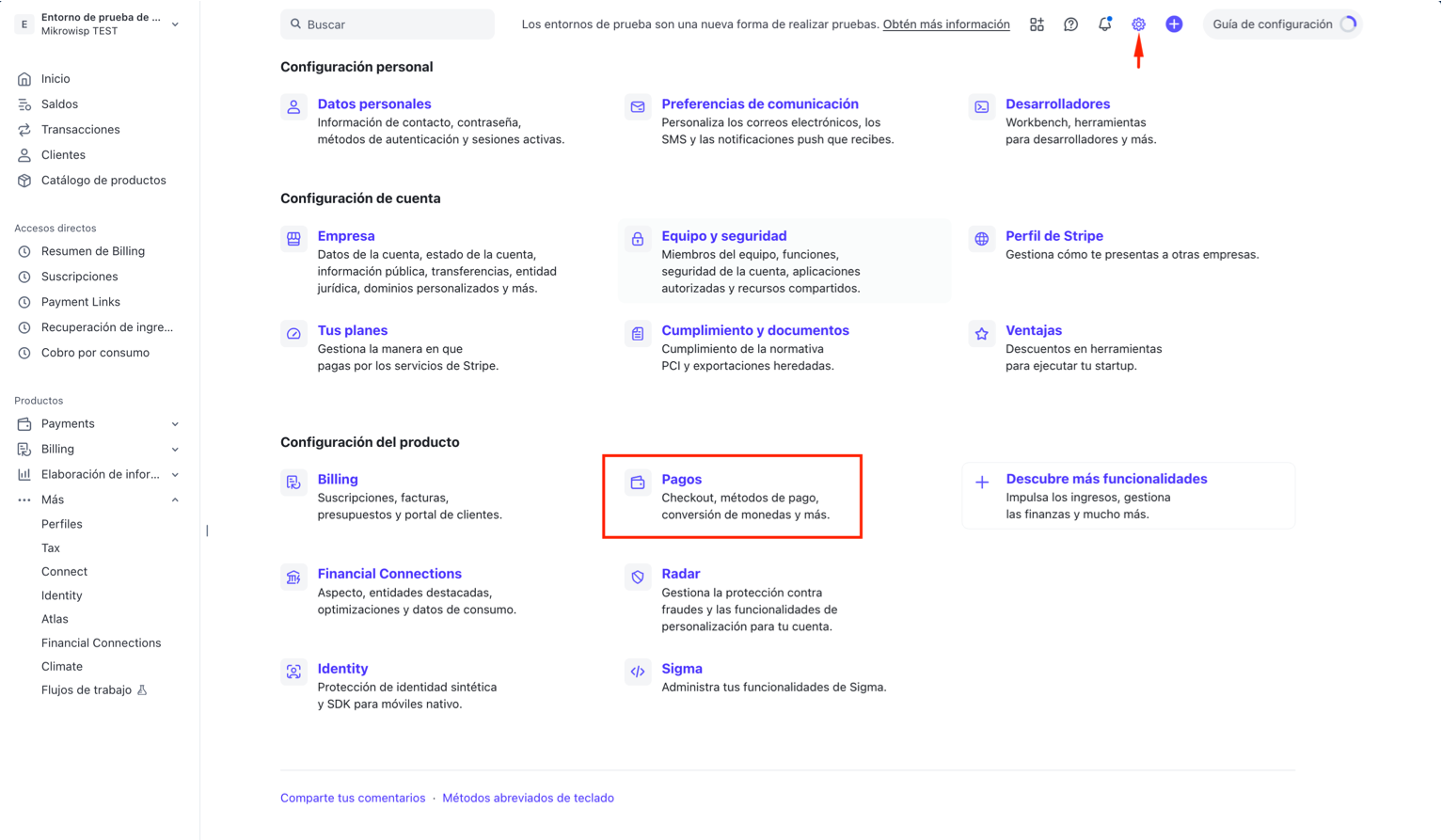Click the blue plus create button
Viewport: 1442px width, 840px height.
tap(1174, 24)
